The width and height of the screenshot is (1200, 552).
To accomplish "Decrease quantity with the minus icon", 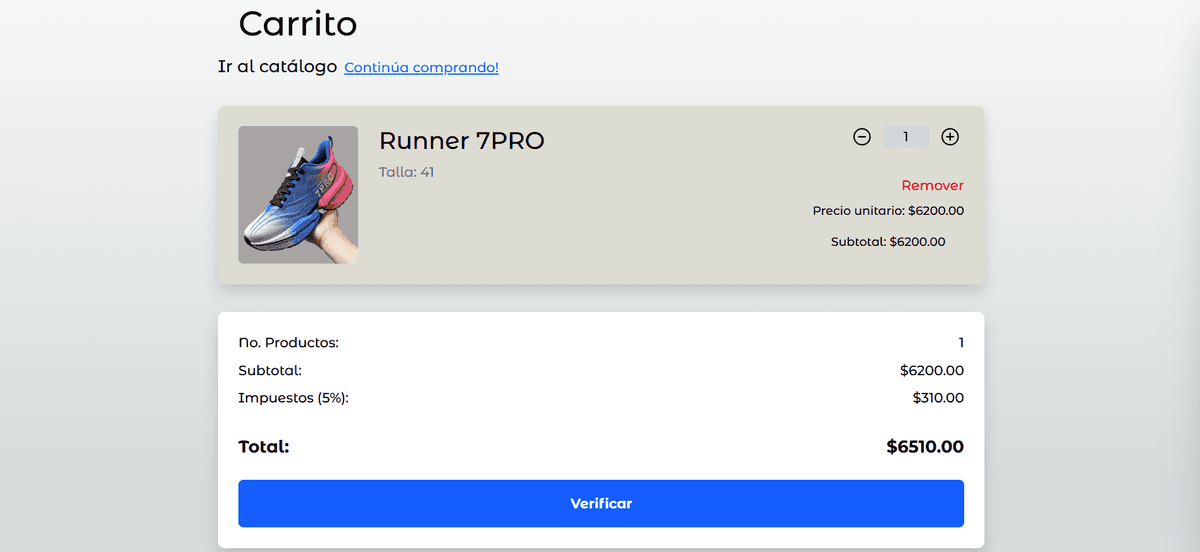I will (x=862, y=137).
